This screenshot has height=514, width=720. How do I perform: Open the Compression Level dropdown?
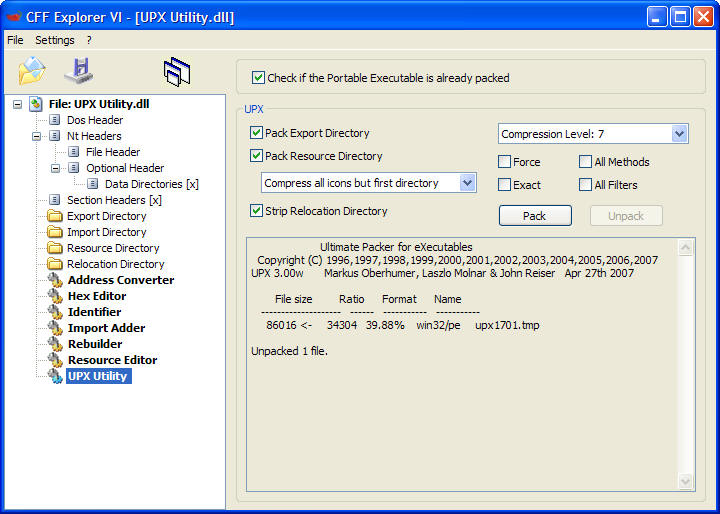(x=679, y=134)
